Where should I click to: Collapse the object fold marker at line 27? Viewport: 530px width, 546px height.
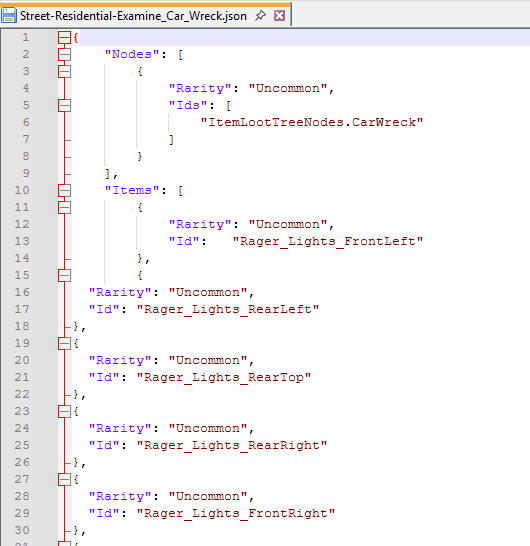[64, 479]
